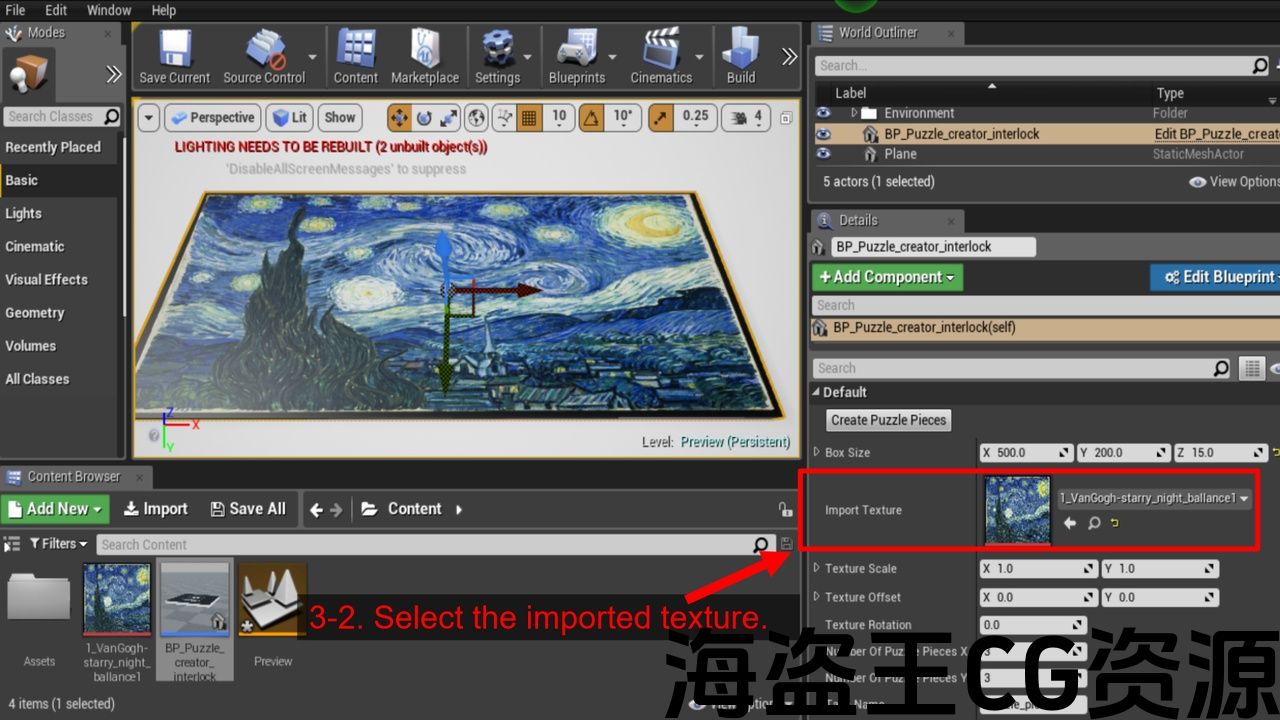Expand the Box Size property
This screenshot has width=1280, height=720.
[x=816, y=452]
